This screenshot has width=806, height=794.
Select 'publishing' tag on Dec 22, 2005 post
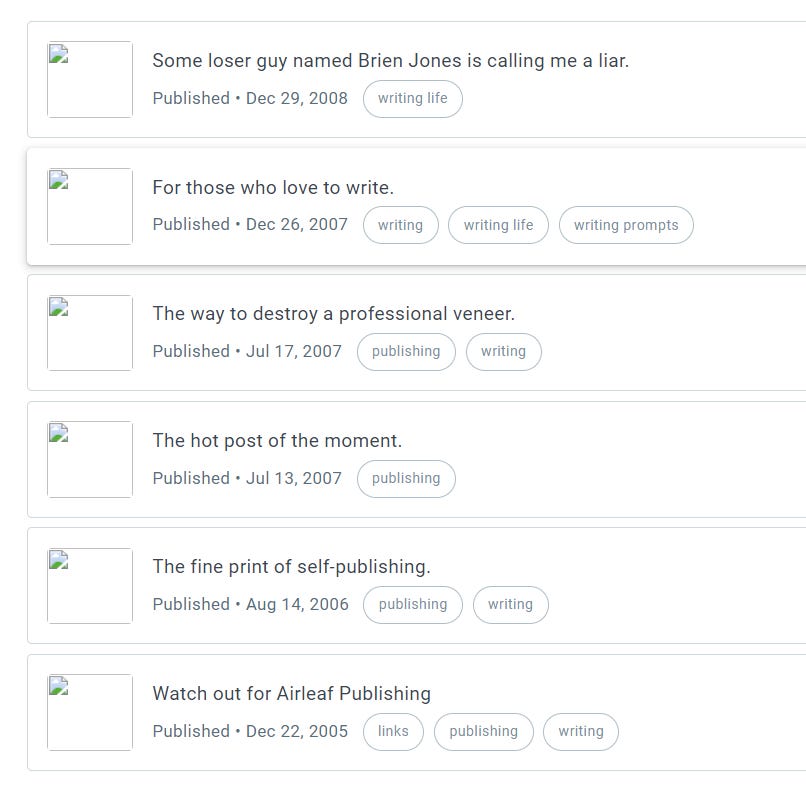[484, 732]
